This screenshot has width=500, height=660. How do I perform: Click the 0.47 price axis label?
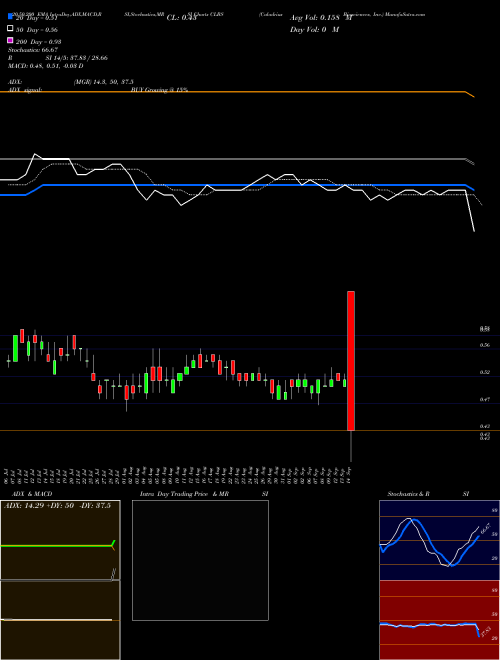(x=485, y=399)
